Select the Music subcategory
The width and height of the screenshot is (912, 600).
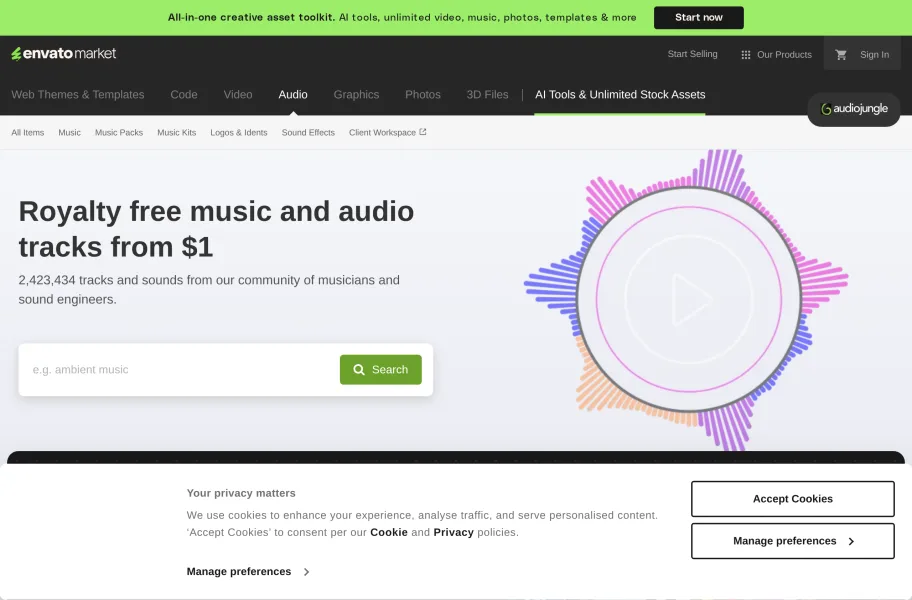pos(69,133)
